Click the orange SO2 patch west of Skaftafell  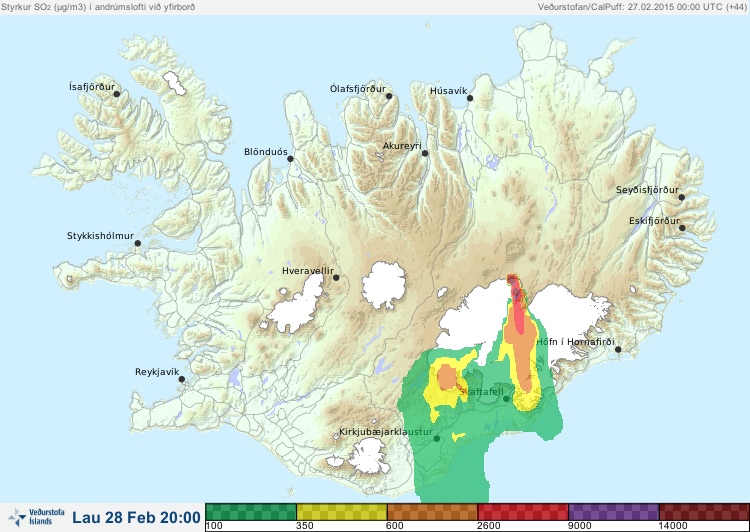click(448, 377)
